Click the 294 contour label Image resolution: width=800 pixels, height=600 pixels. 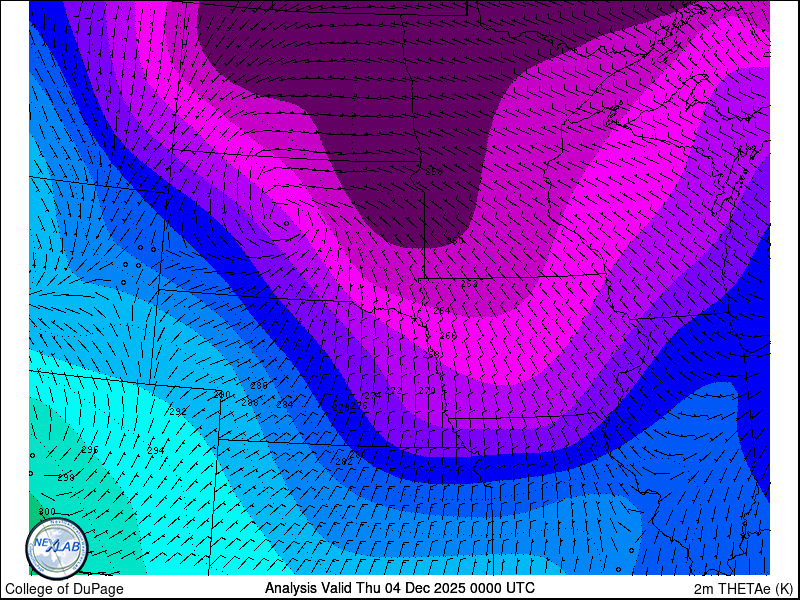(x=156, y=451)
